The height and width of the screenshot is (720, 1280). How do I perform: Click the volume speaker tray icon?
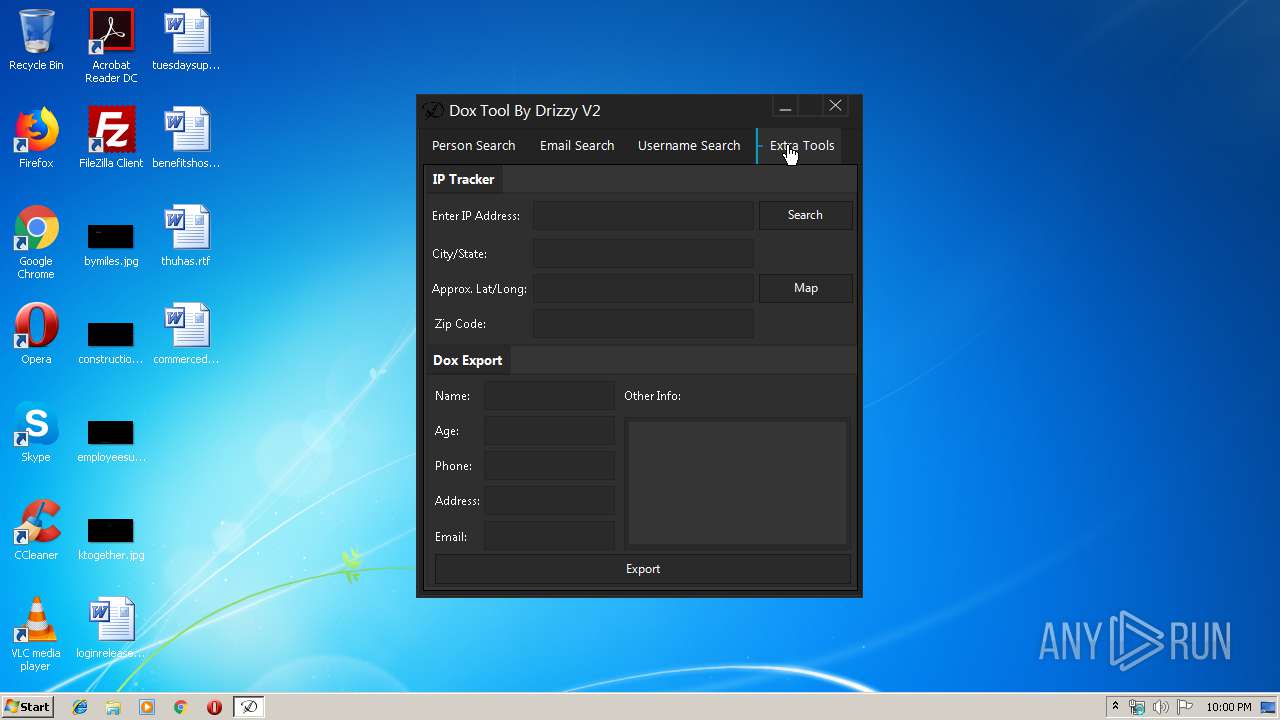click(1160, 707)
